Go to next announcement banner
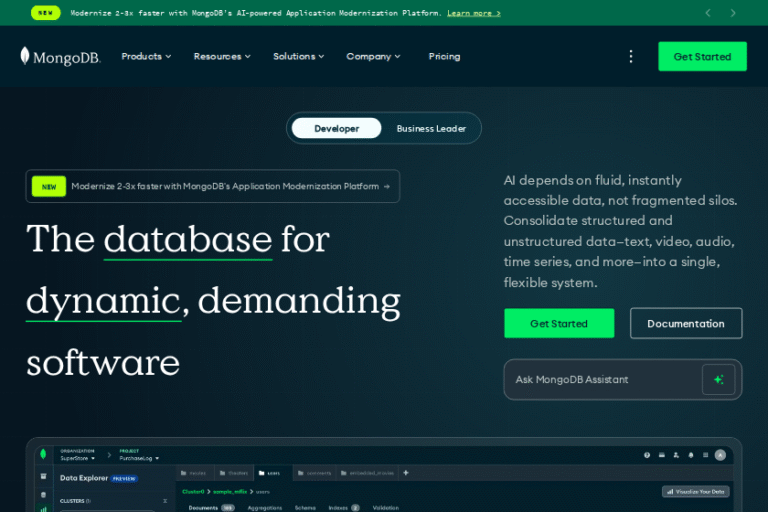Viewport: 768px width, 512px height. click(733, 13)
